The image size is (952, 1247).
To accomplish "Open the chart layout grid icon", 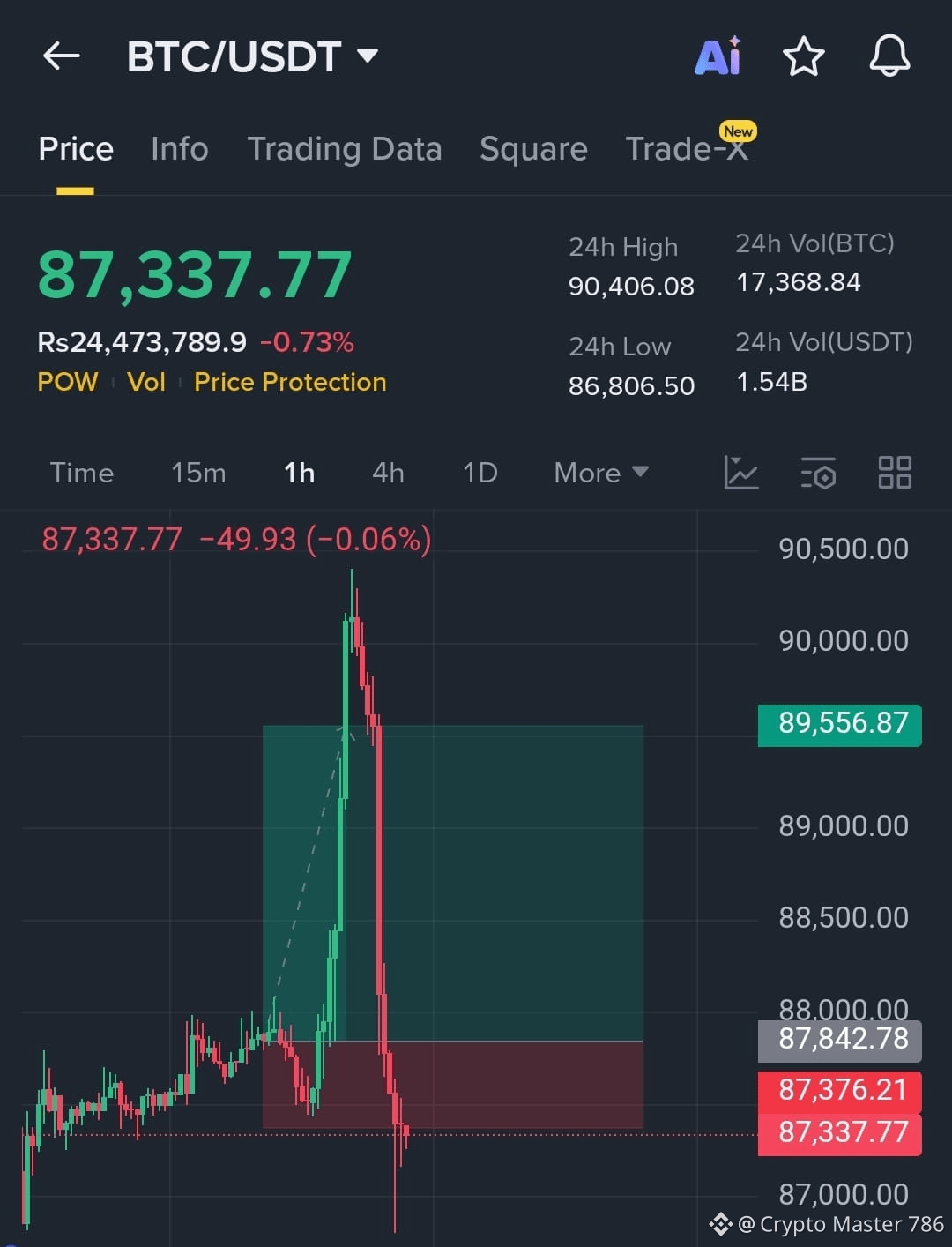I will pyautogui.click(x=894, y=474).
